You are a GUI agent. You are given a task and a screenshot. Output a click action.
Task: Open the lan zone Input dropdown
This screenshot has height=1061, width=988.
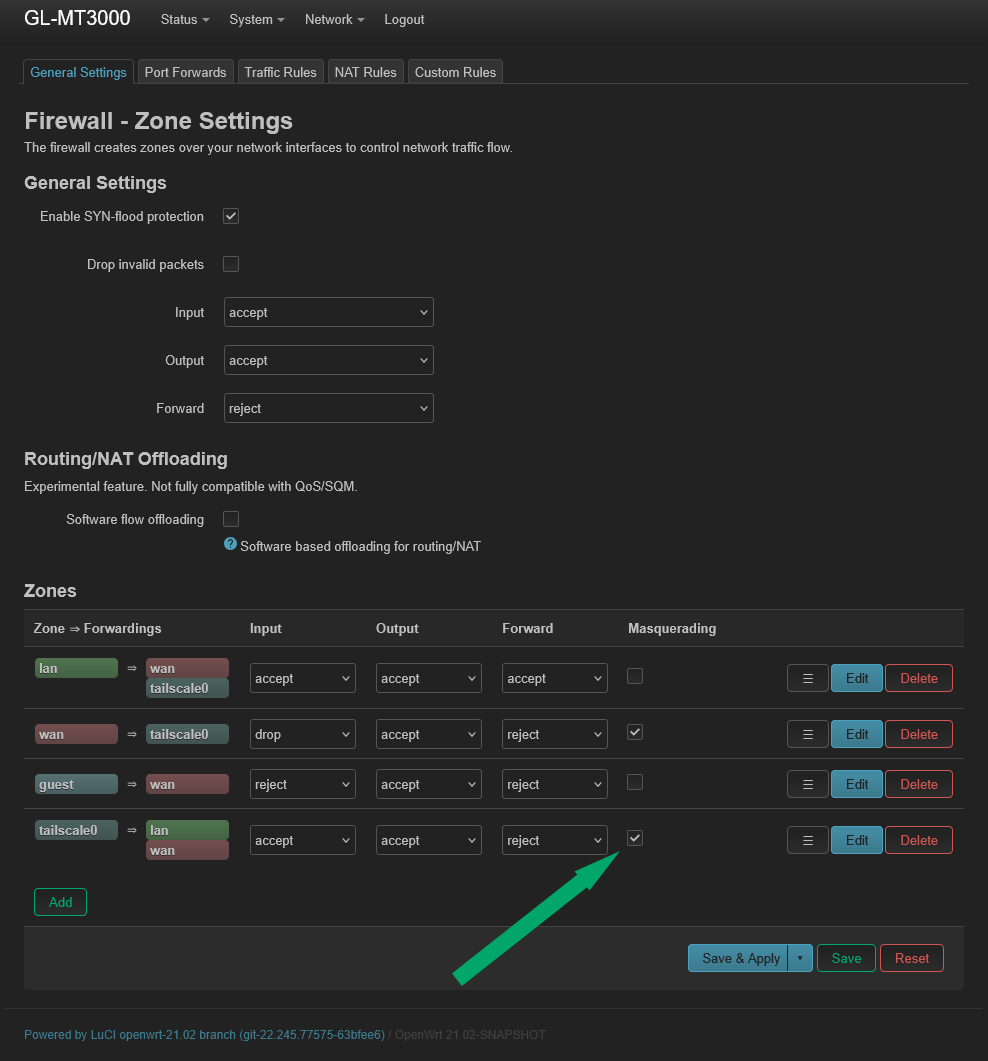[302, 677]
